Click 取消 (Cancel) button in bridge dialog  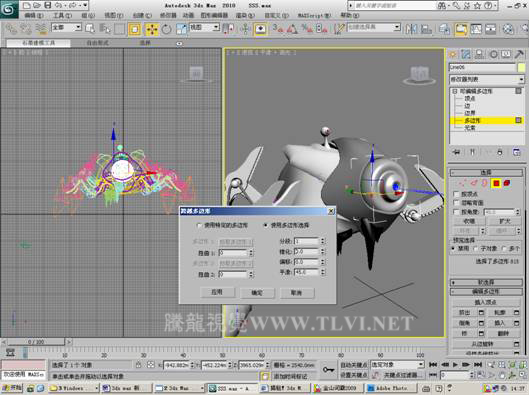coord(297,293)
